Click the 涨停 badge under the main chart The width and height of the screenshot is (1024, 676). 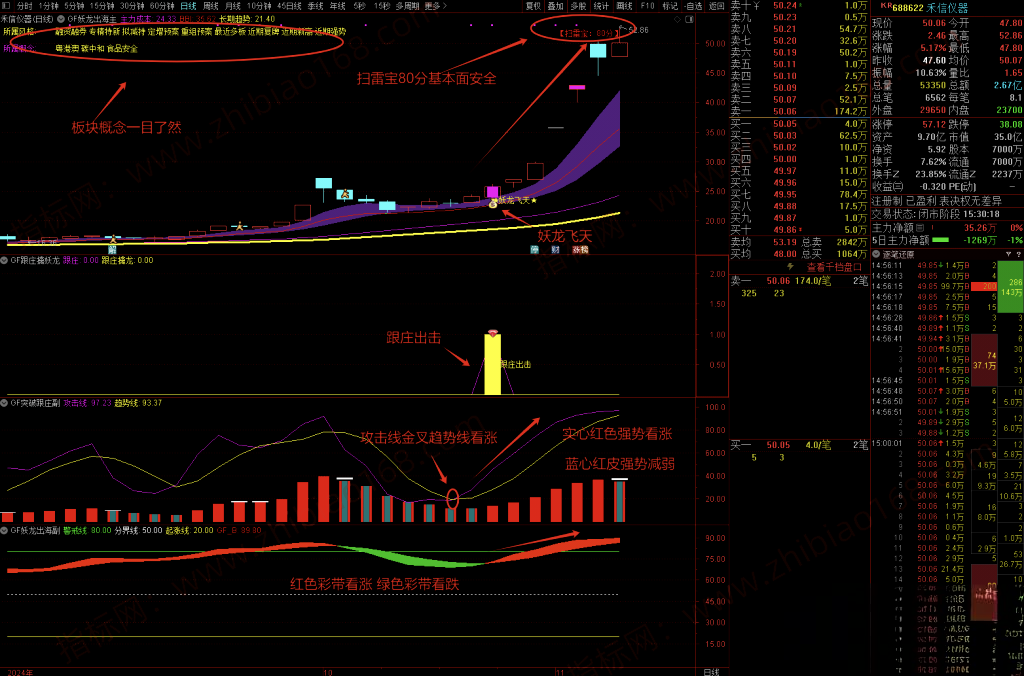click(x=580, y=249)
